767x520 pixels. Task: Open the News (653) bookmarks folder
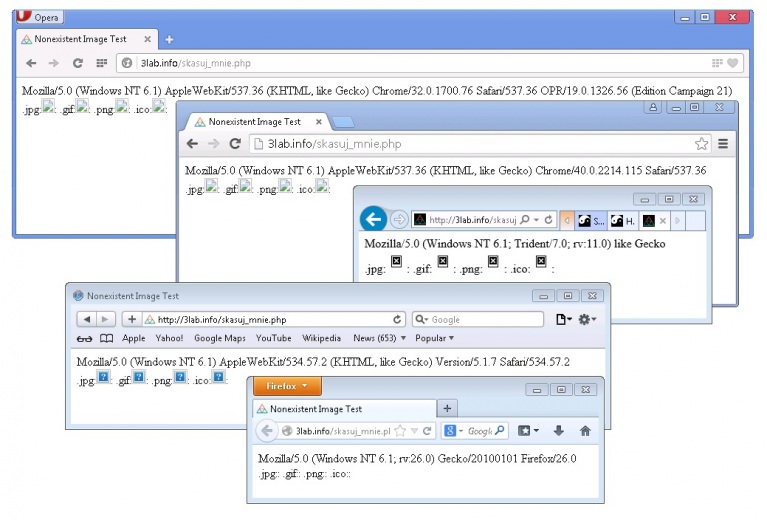380,338
